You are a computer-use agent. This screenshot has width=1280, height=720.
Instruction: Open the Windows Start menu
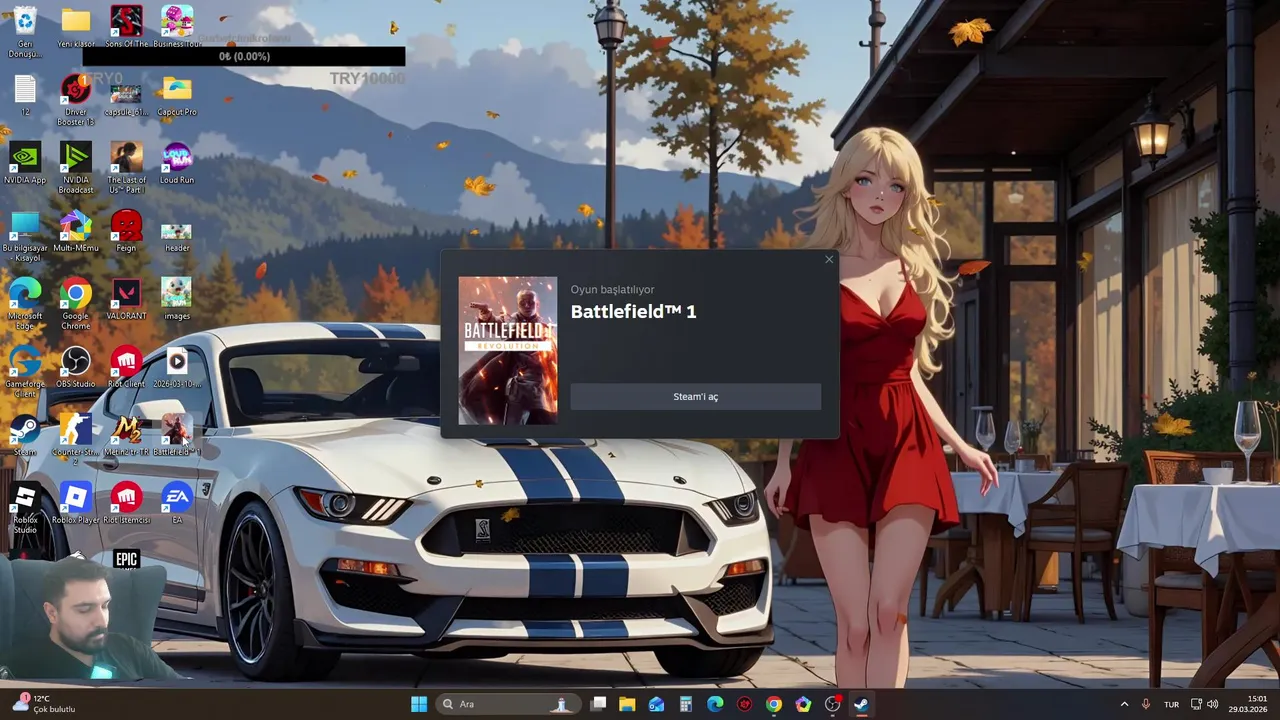click(x=419, y=704)
